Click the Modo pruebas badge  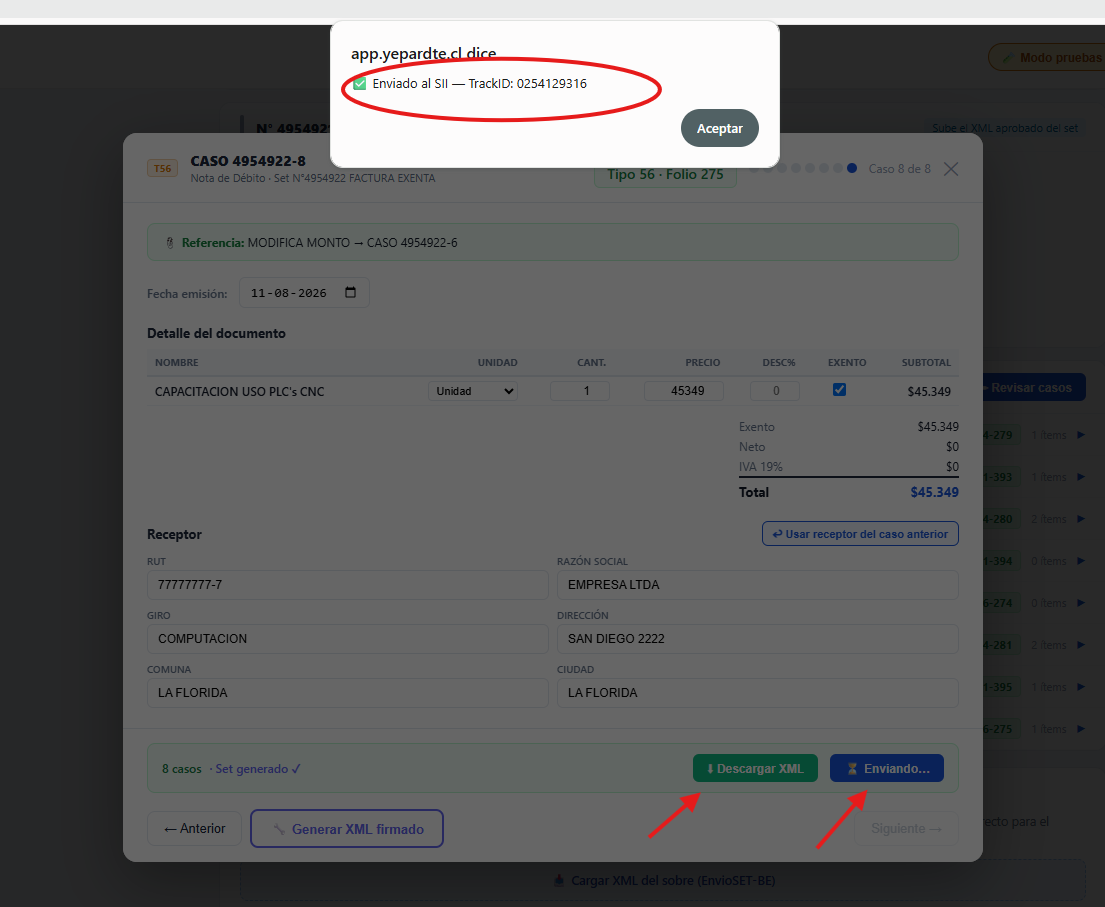(x=1049, y=58)
